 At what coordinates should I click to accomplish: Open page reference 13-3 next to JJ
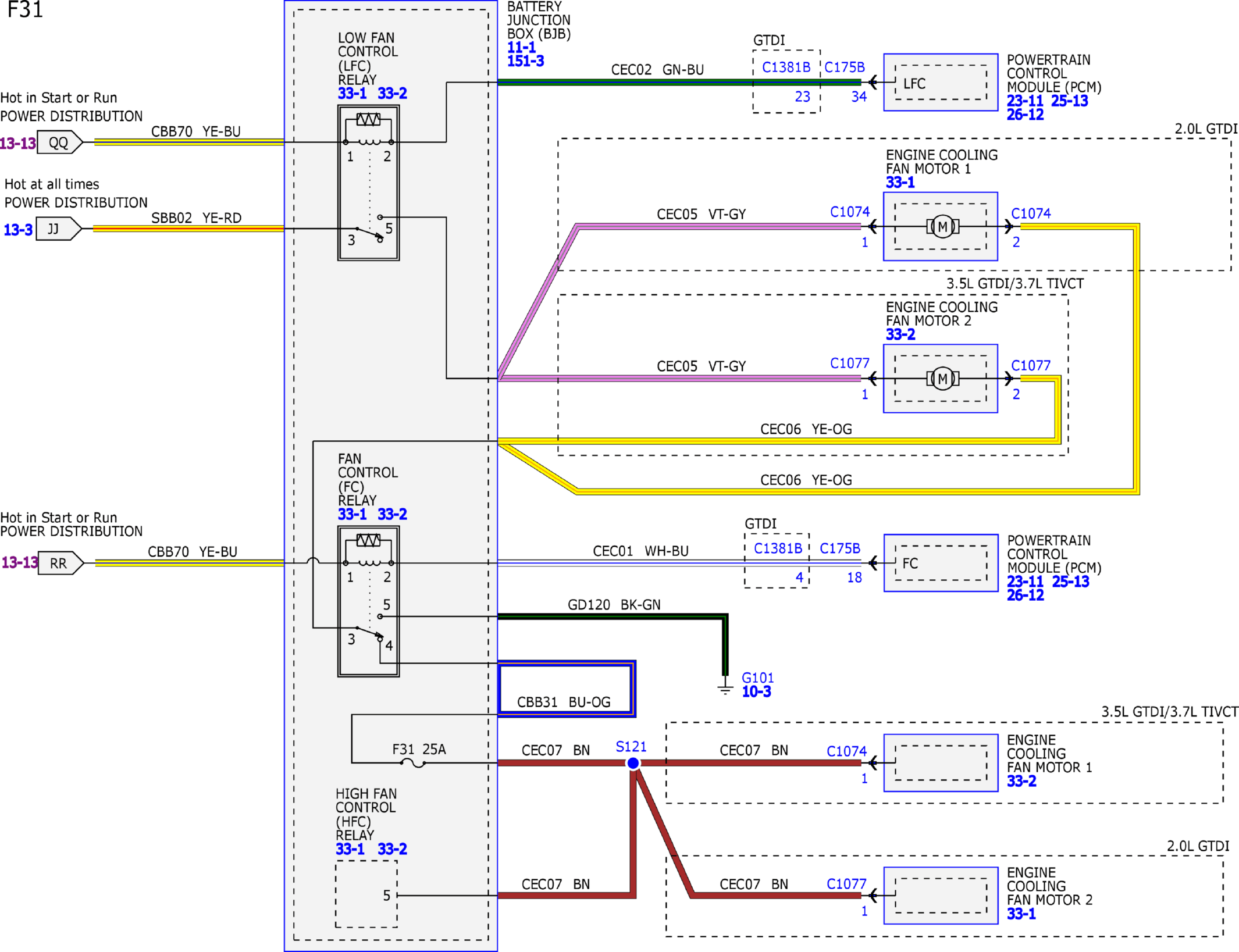(x=18, y=230)
